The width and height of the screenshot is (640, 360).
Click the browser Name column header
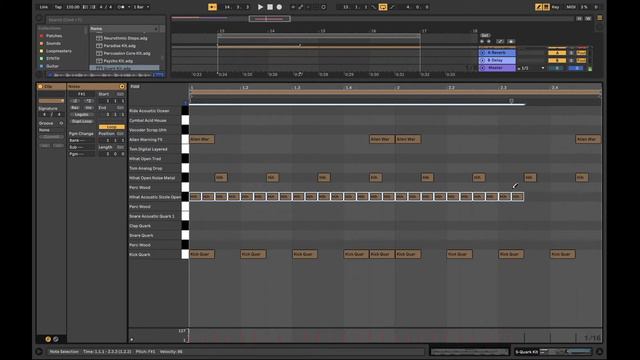[x=124, y=29]
